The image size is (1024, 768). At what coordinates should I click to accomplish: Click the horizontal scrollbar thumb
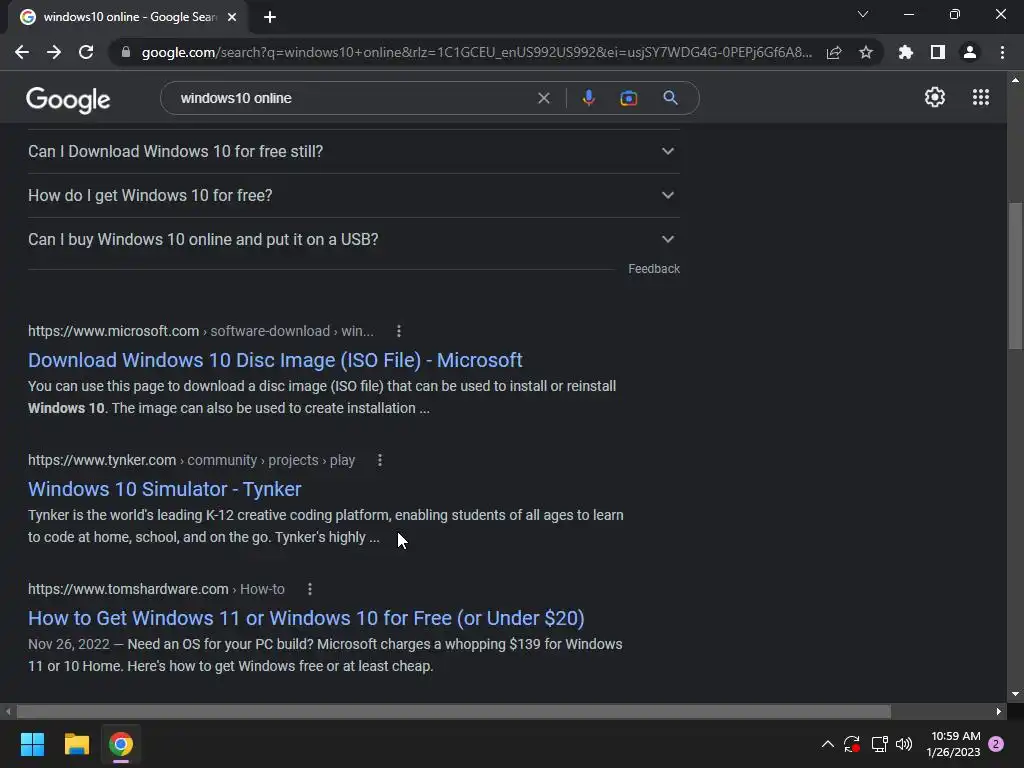pos(454,711)
